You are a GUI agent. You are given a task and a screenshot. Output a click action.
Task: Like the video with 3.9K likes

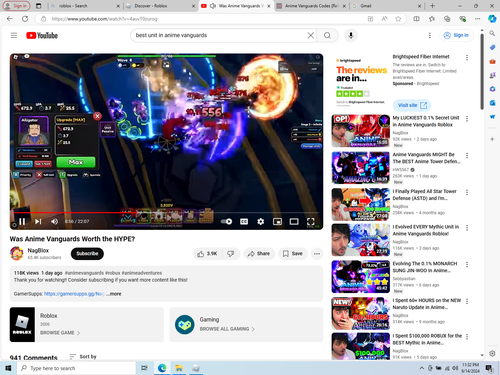[x=207, y=254]
